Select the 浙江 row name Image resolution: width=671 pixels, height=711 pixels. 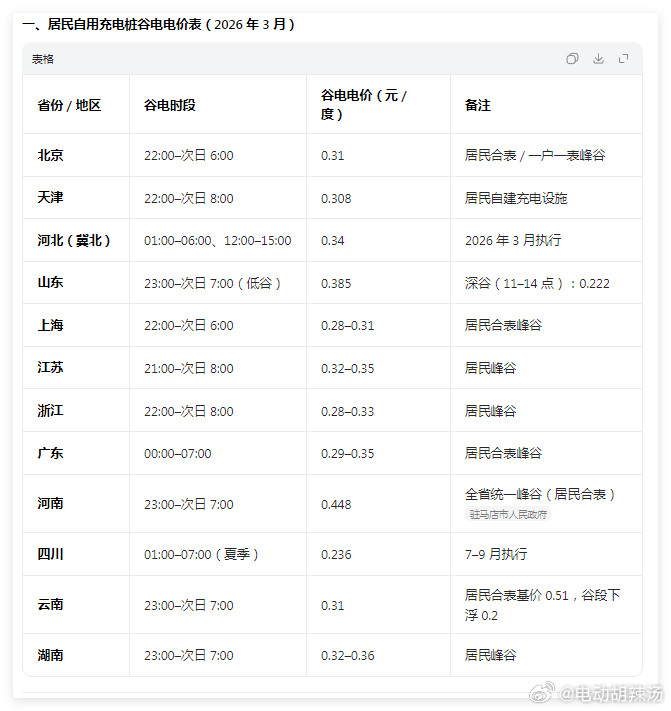coord(50,410)
